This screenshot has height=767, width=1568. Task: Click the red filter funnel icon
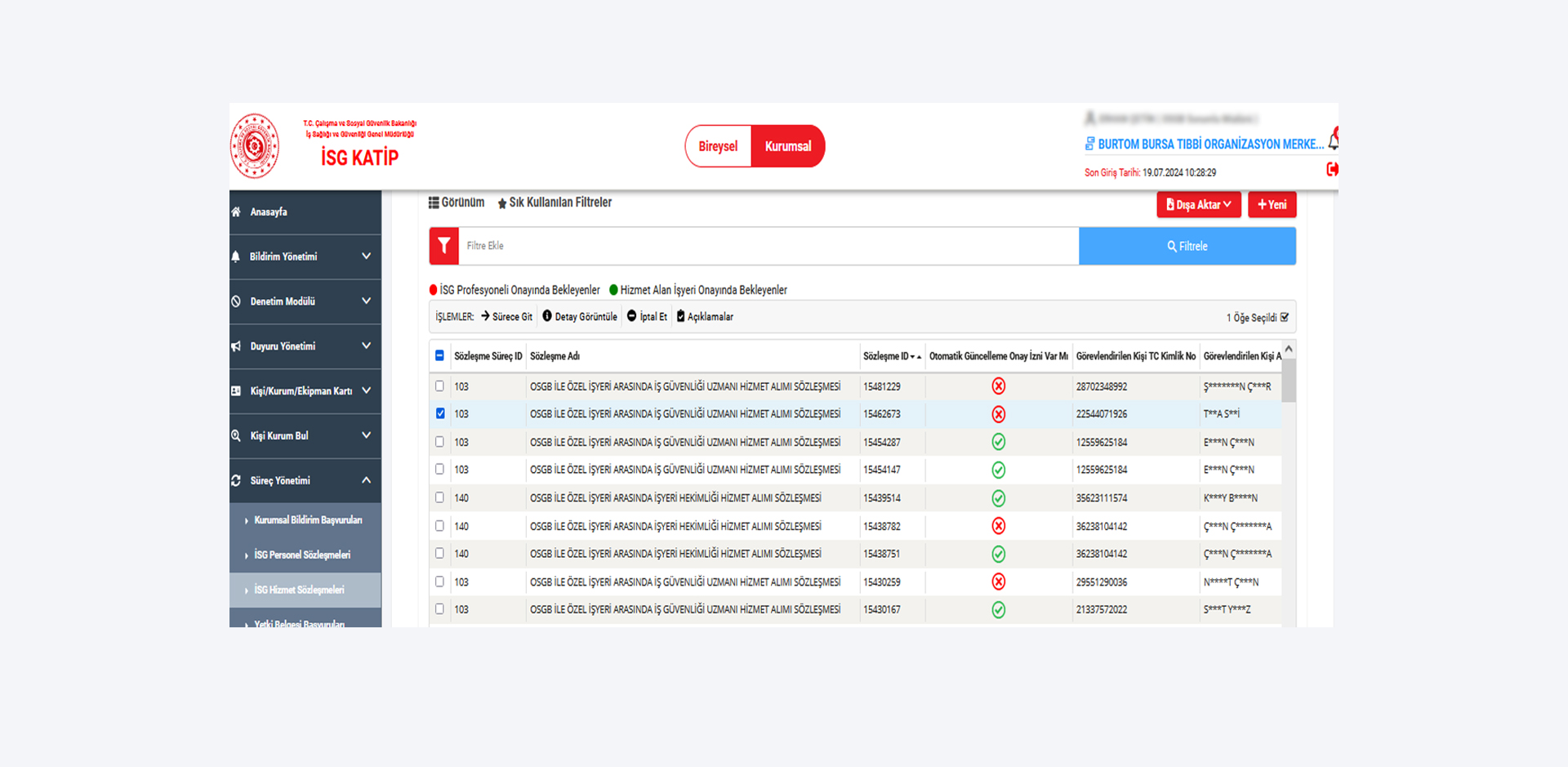click(x=444, y=246)
